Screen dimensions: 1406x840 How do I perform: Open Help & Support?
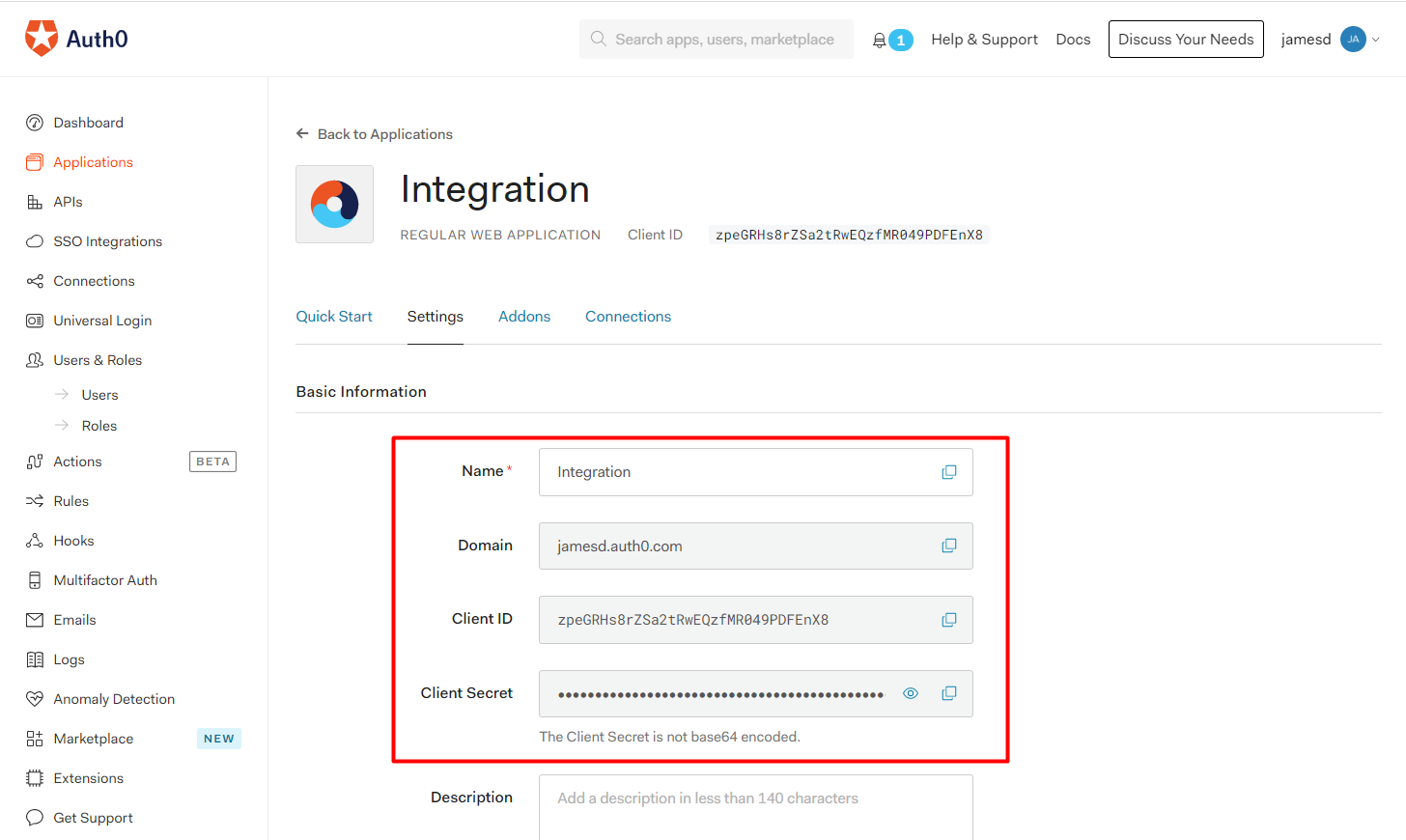(984, 40)
